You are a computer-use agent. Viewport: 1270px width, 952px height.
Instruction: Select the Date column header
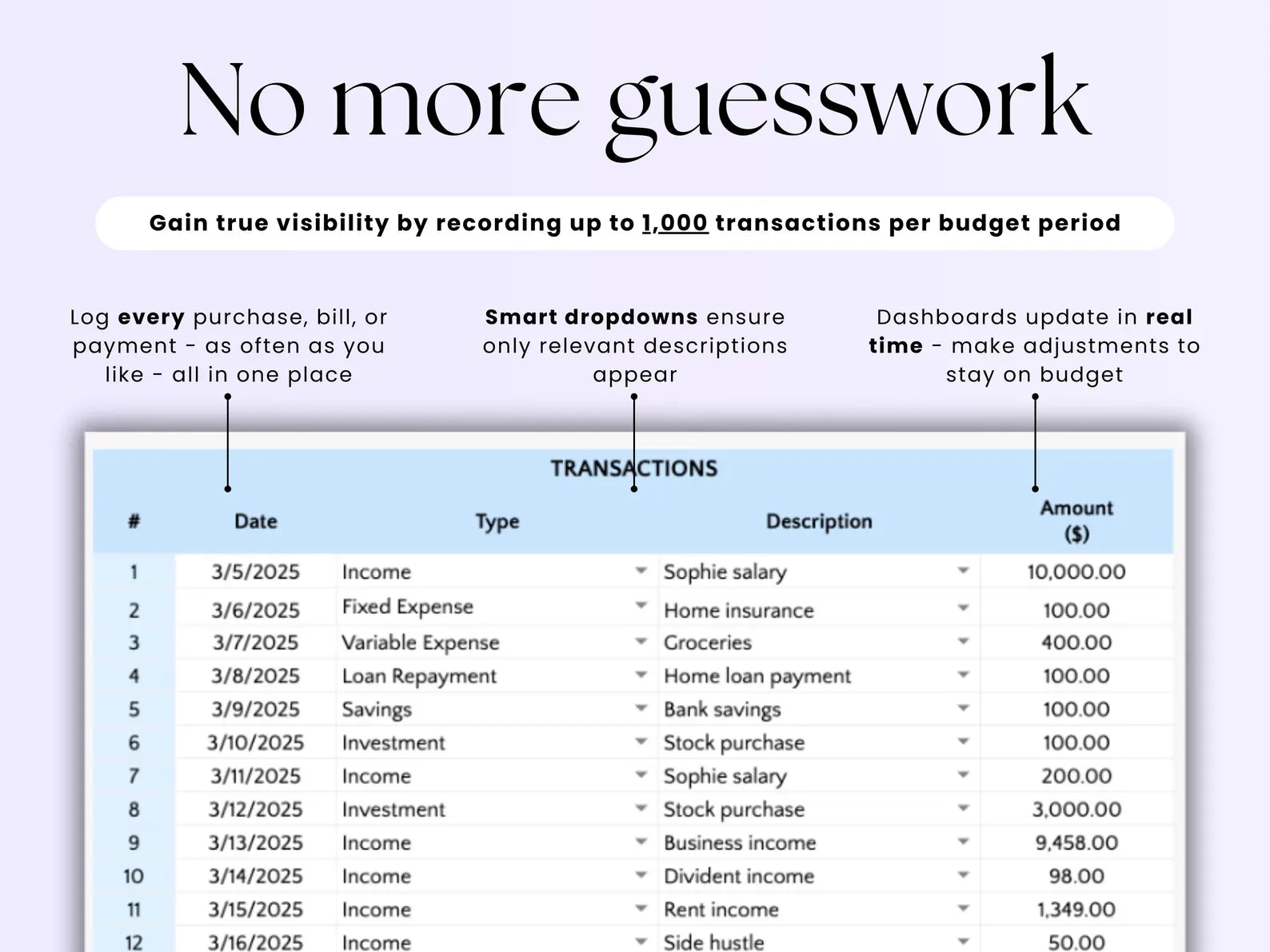click(x=256, y=521)
